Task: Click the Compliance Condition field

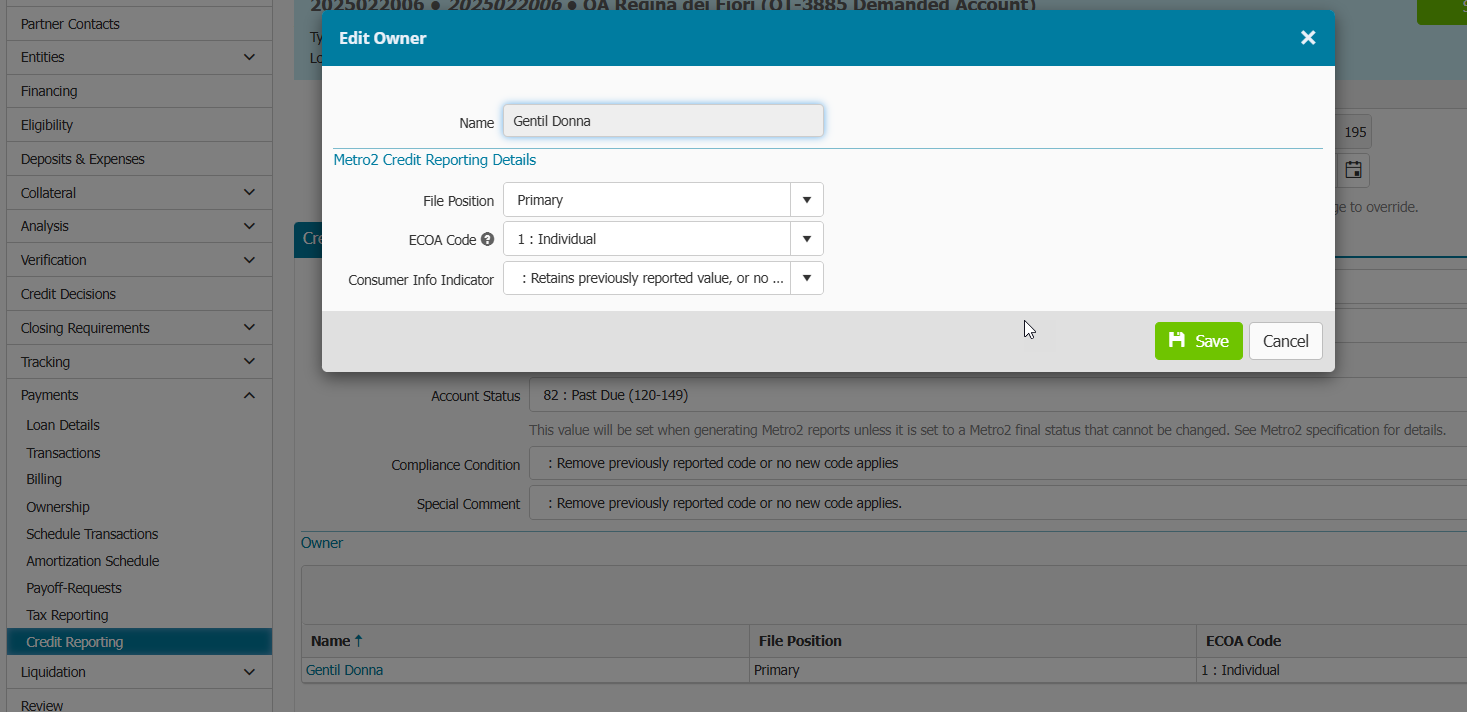Action: (x=997, y=464)
